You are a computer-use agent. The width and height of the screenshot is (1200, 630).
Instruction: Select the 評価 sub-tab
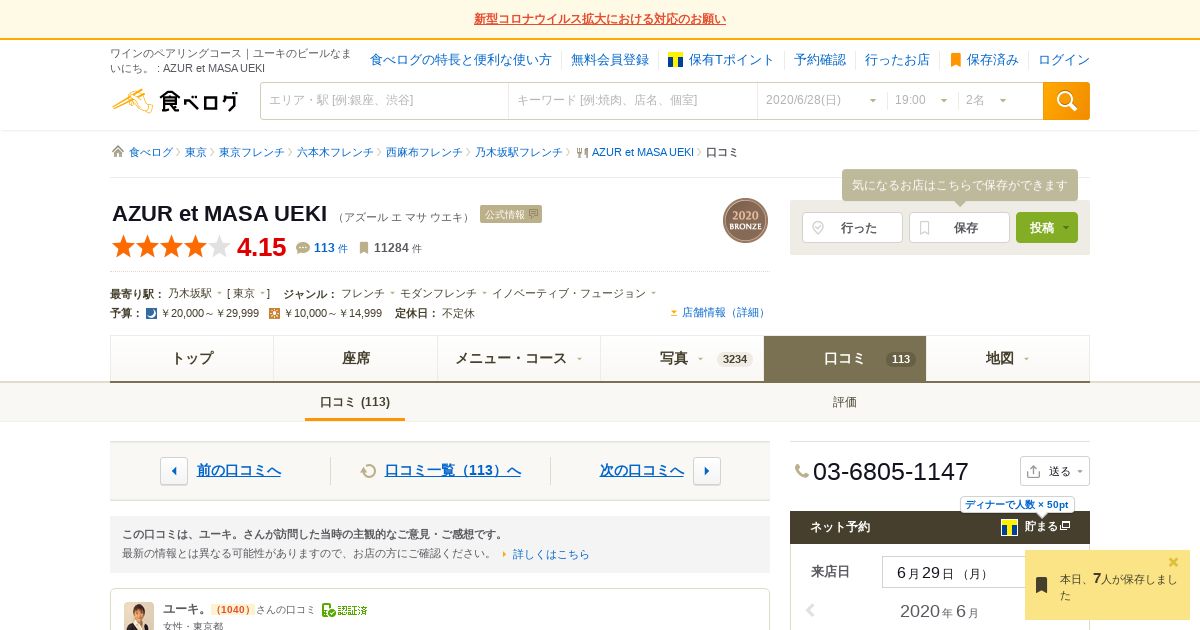tap(845, 402)
